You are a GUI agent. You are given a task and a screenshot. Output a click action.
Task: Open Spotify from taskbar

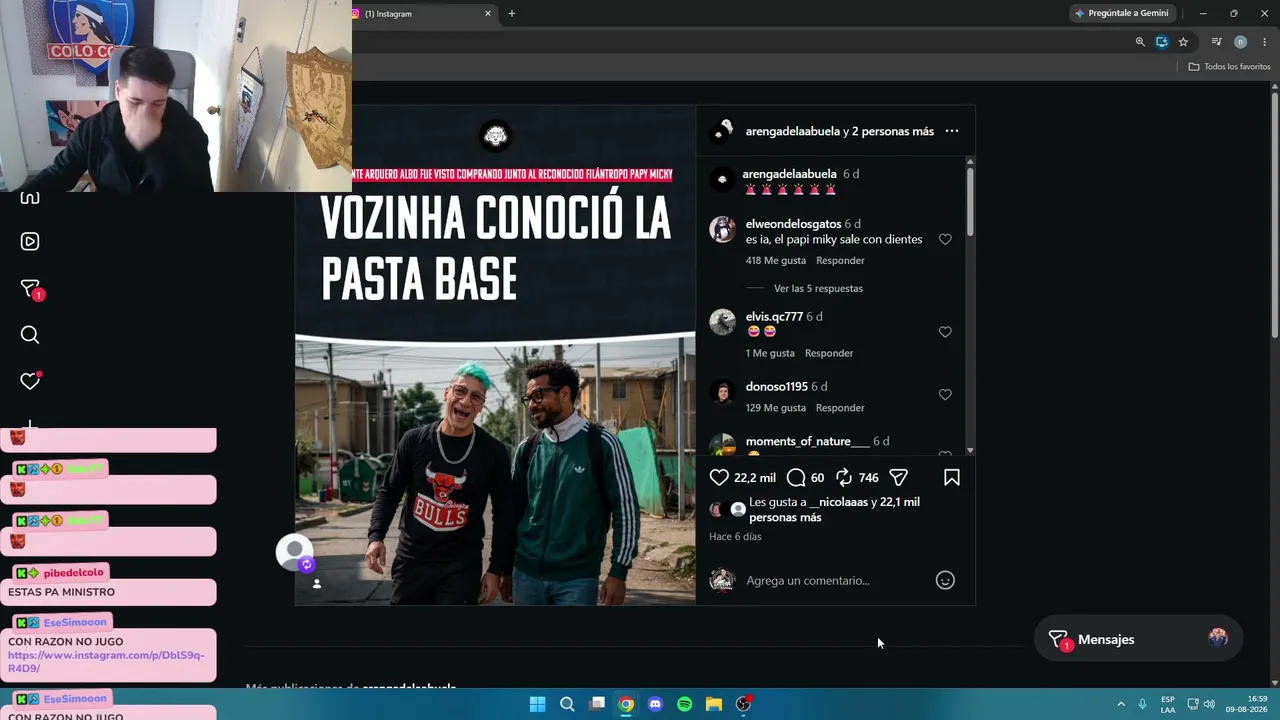(x=684, y=704)
